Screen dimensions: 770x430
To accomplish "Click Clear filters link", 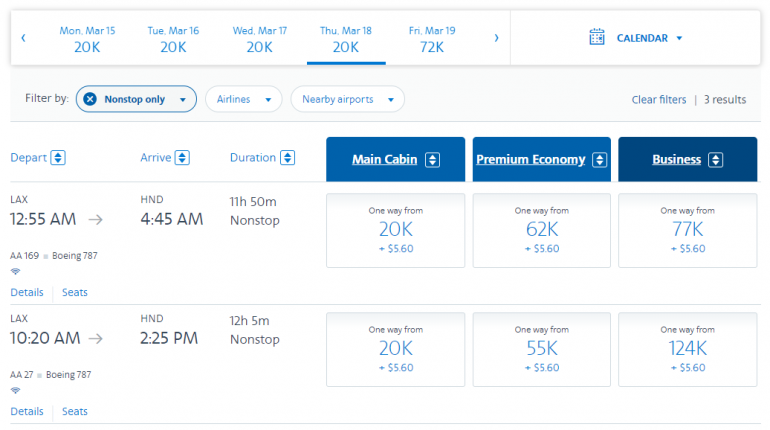I will tap(658, 100).
